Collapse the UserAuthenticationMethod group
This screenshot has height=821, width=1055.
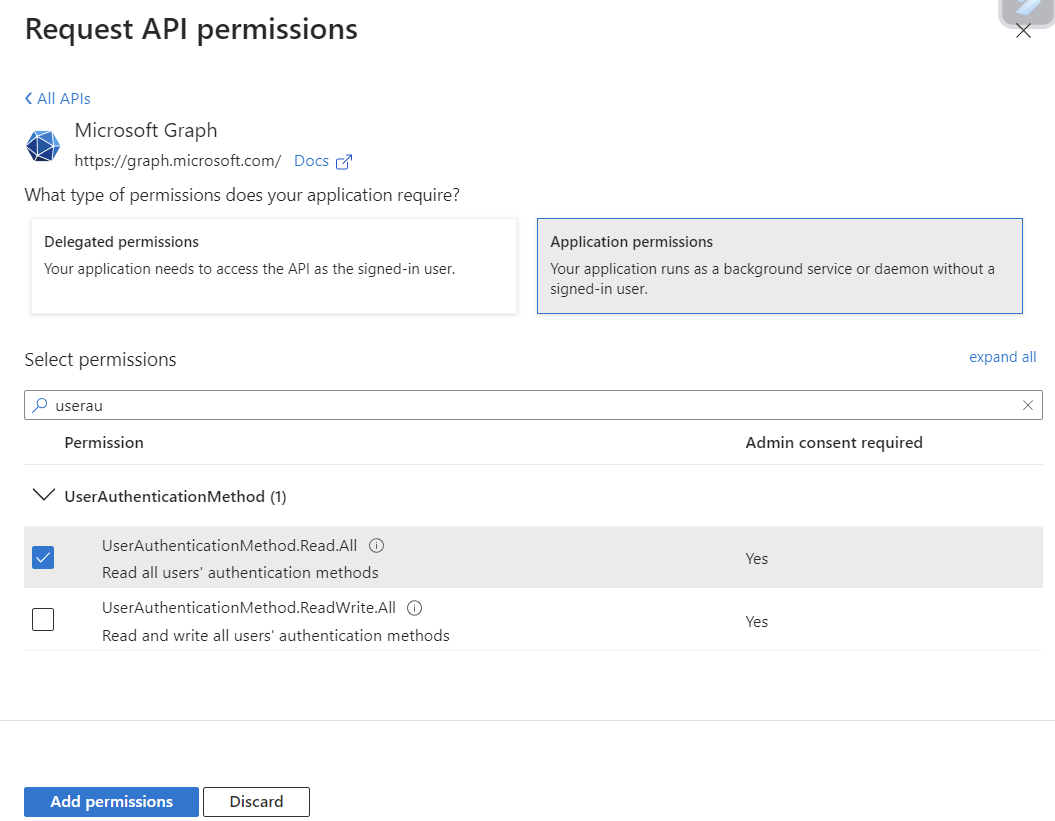44,495
